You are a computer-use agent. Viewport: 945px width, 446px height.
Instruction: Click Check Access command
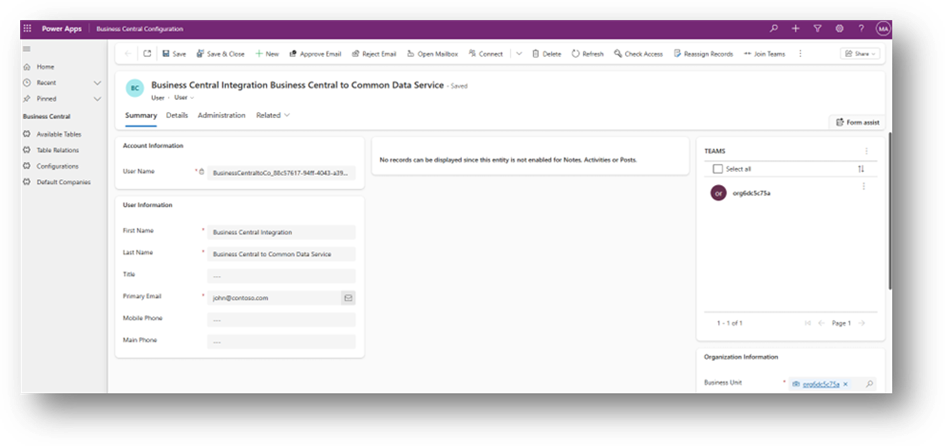click(x=638, y=54)
